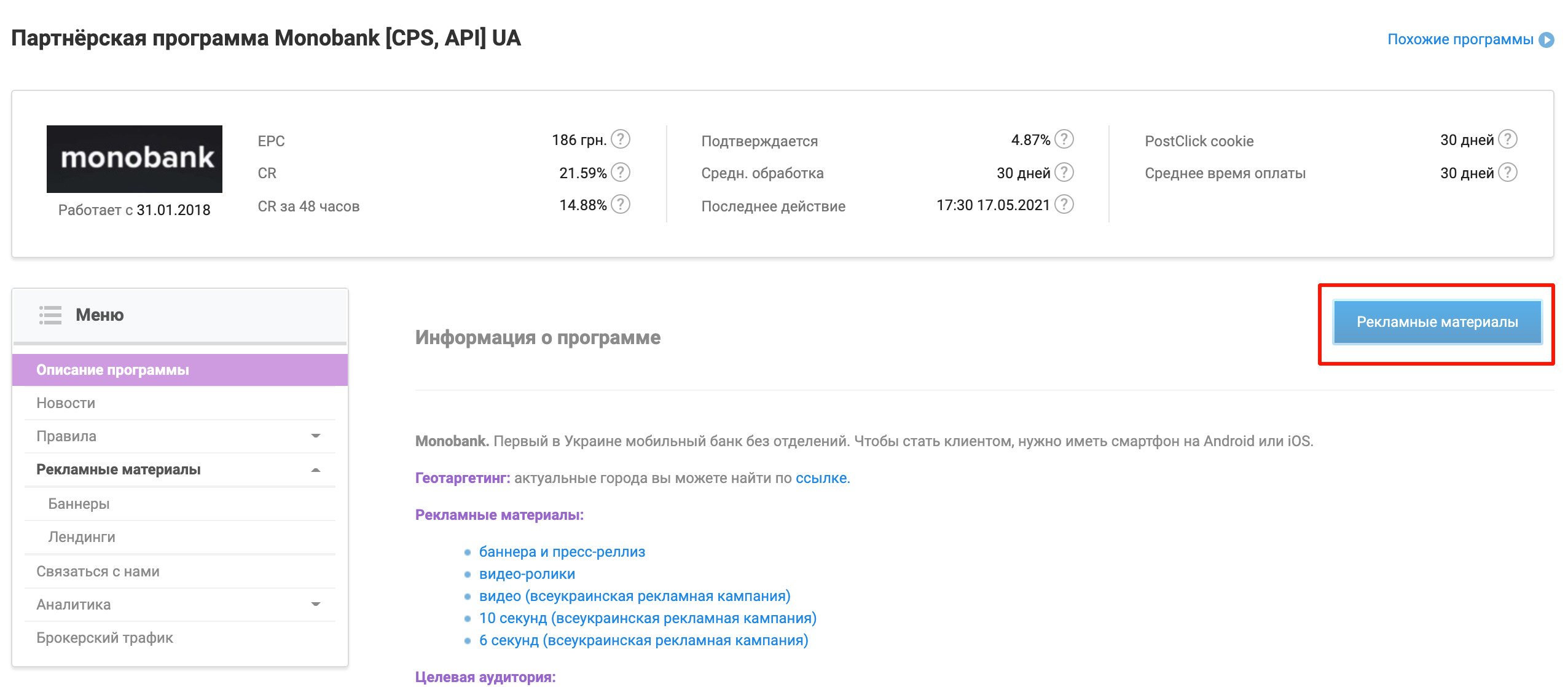
Task: Click the Меню list icon
Action: 50,315
